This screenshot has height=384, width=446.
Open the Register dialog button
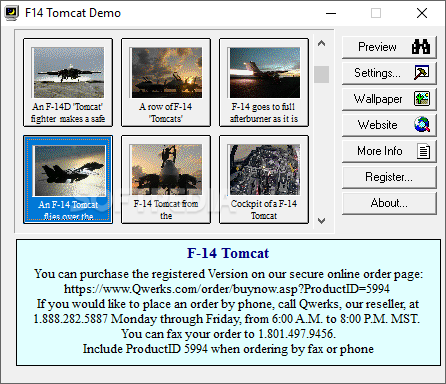click(389, 177)
